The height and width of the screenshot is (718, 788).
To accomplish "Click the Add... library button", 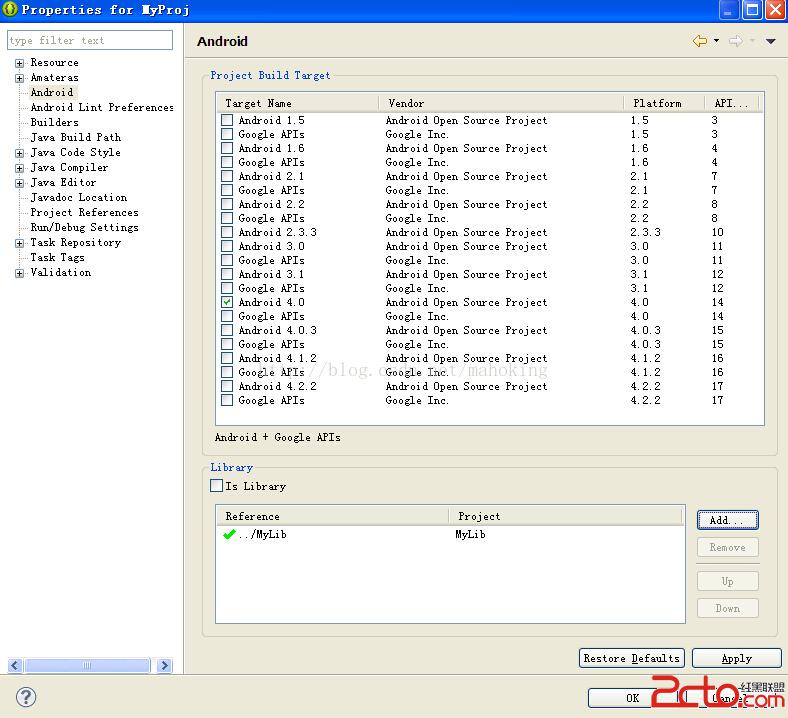I will pyautogui.click(x=727, y=520).
